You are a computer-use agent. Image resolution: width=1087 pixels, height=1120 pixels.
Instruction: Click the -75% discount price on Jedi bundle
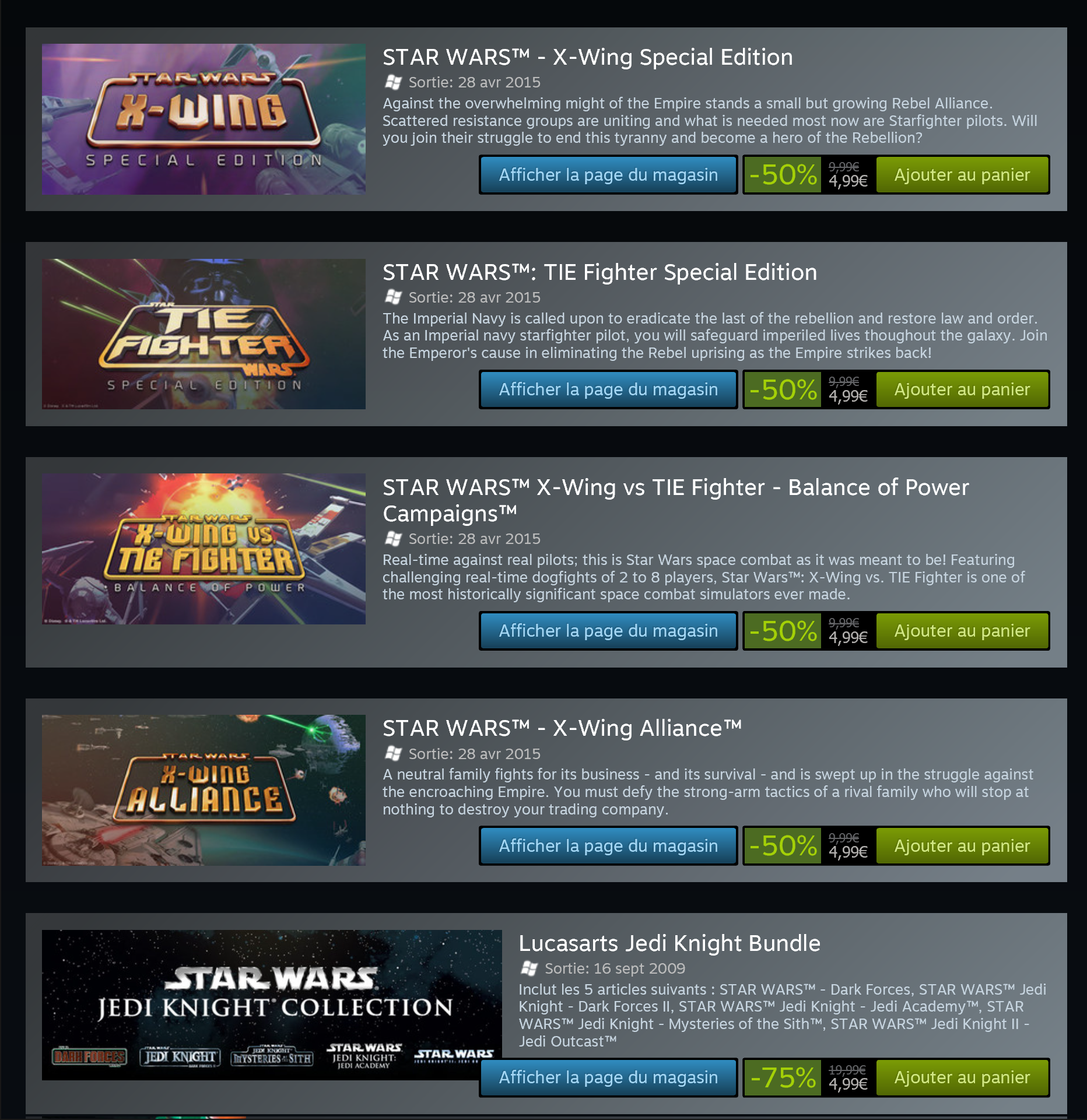coord(809,1077)
